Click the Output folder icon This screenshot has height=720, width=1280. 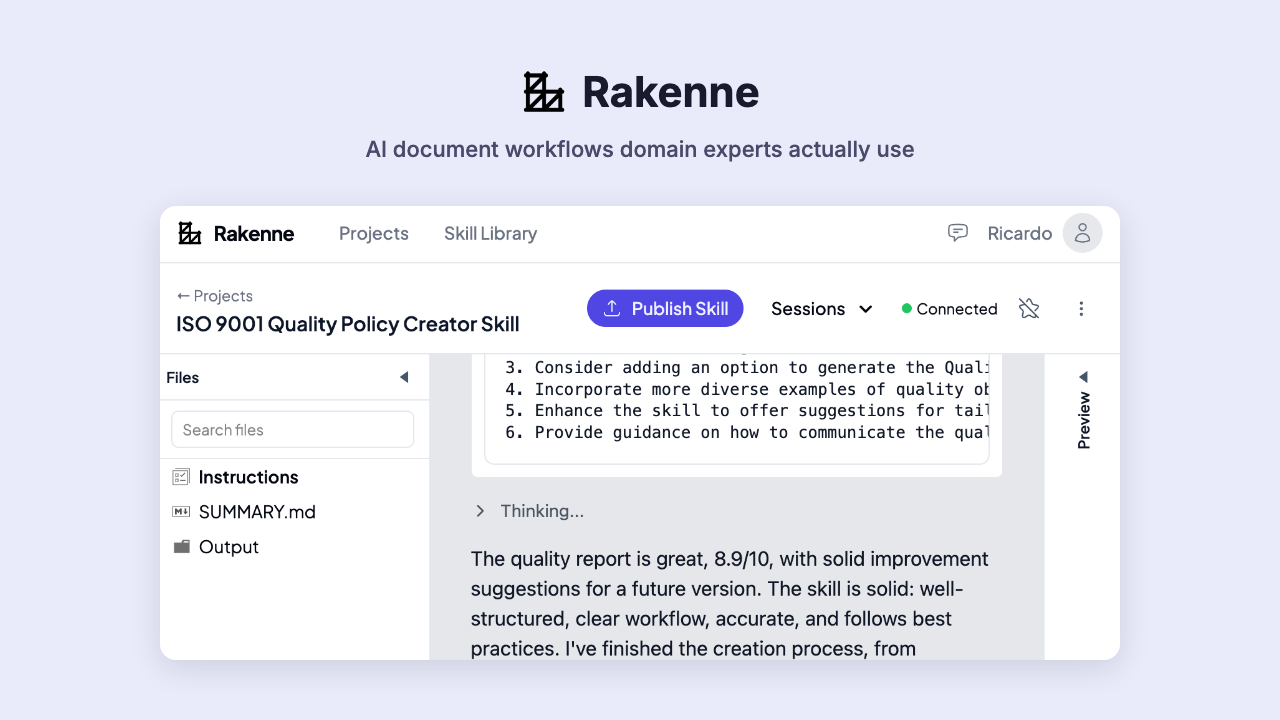183,546
